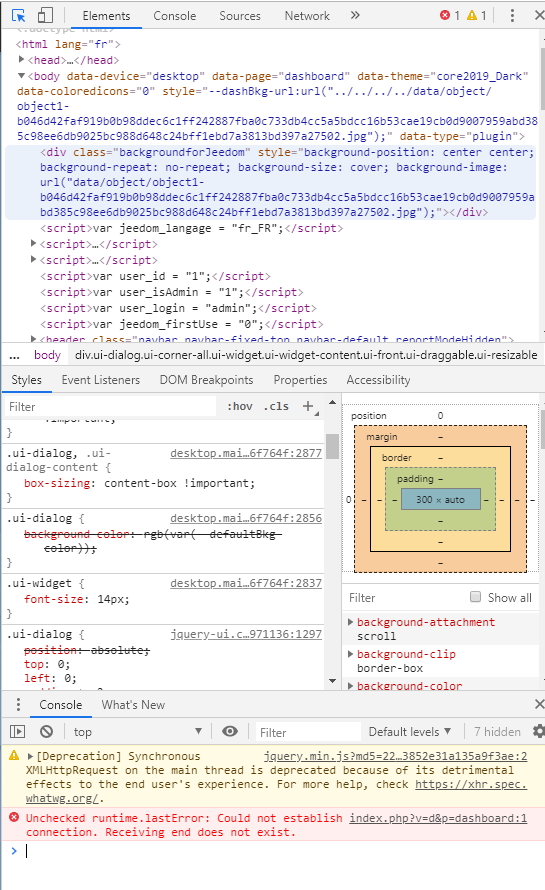Toggle element state with :hov
Screen dimensions: 545x890
point(240,406)
